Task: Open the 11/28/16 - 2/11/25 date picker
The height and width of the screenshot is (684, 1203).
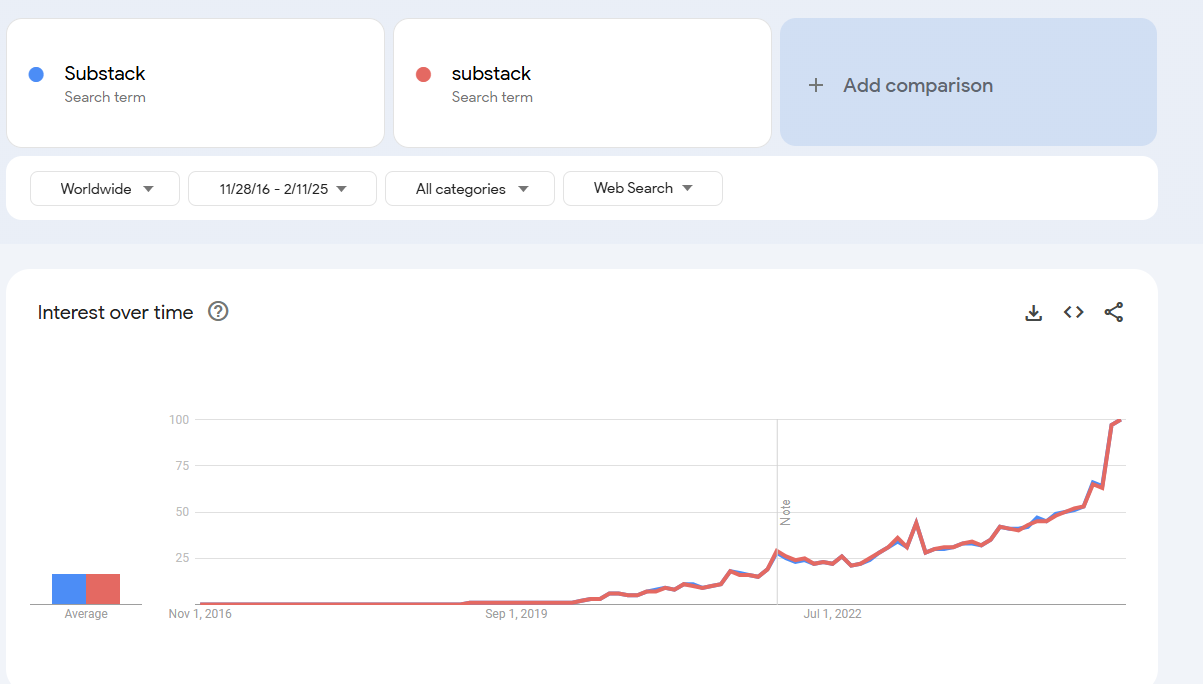Action: [x=281, y=188]
